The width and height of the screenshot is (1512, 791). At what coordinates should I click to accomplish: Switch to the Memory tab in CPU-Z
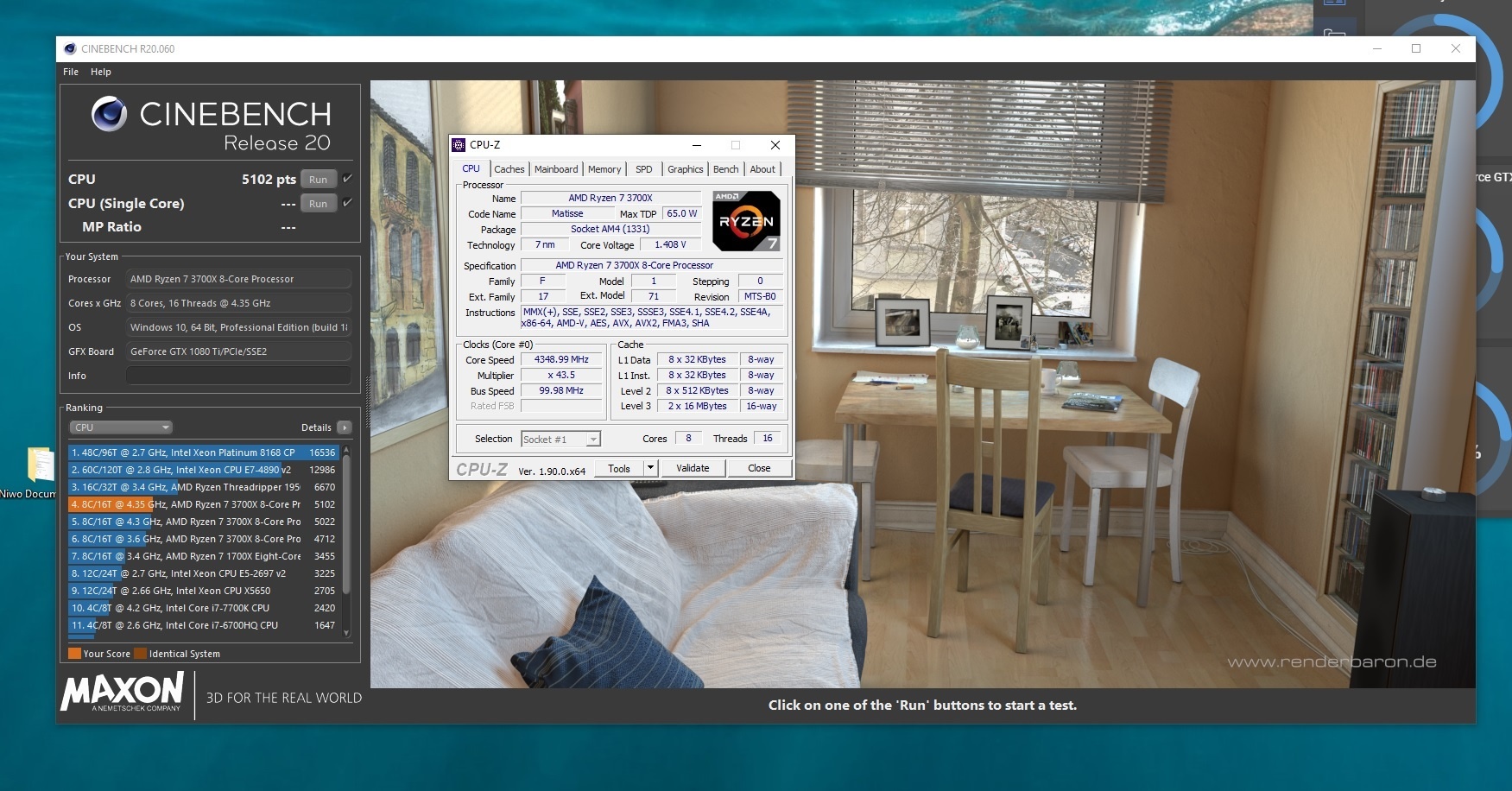[604, 169]
